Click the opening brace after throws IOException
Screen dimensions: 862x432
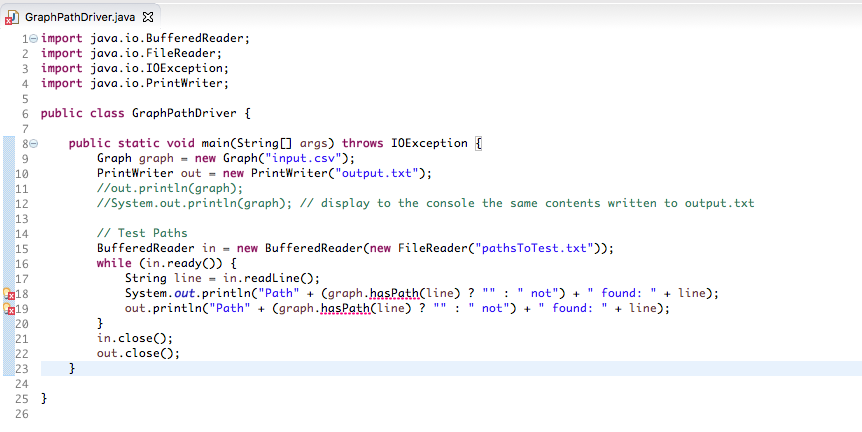478,143
